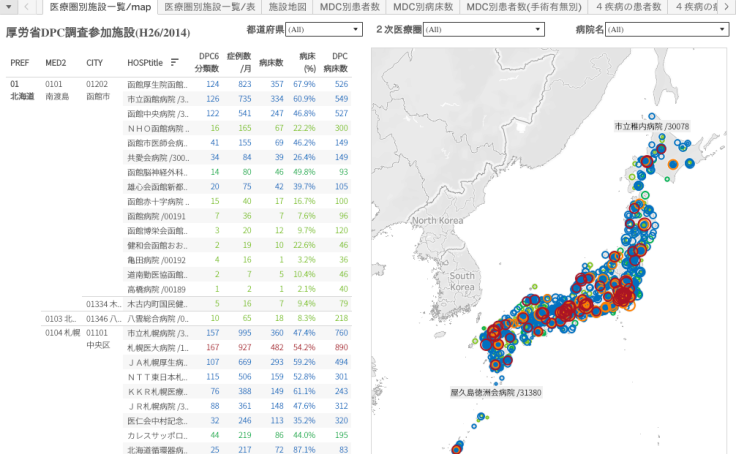Click the sort icon beside HOSPtitle
736x454 pixels.
coord(175,63)
